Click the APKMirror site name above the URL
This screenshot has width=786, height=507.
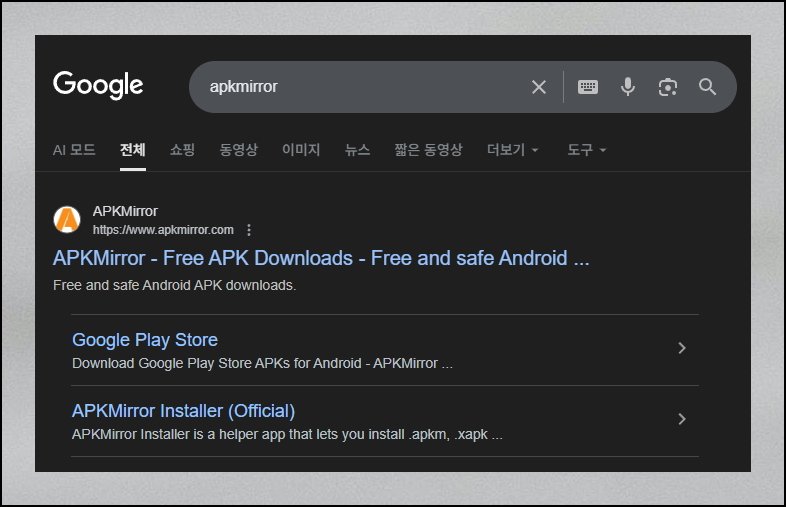pos(125,211)
